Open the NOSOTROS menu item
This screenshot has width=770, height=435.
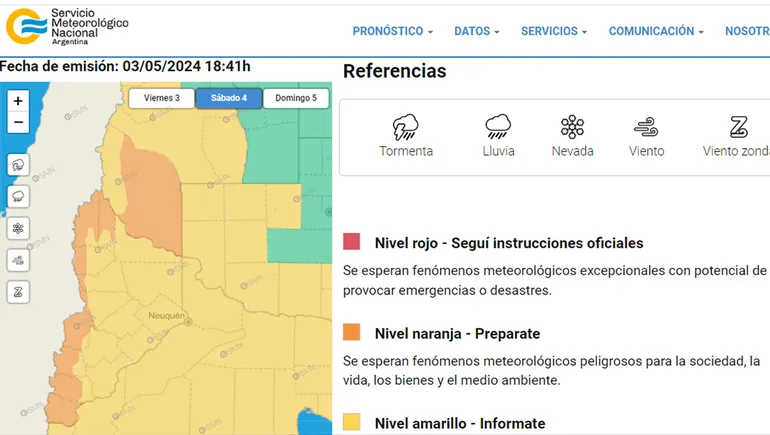747,31
